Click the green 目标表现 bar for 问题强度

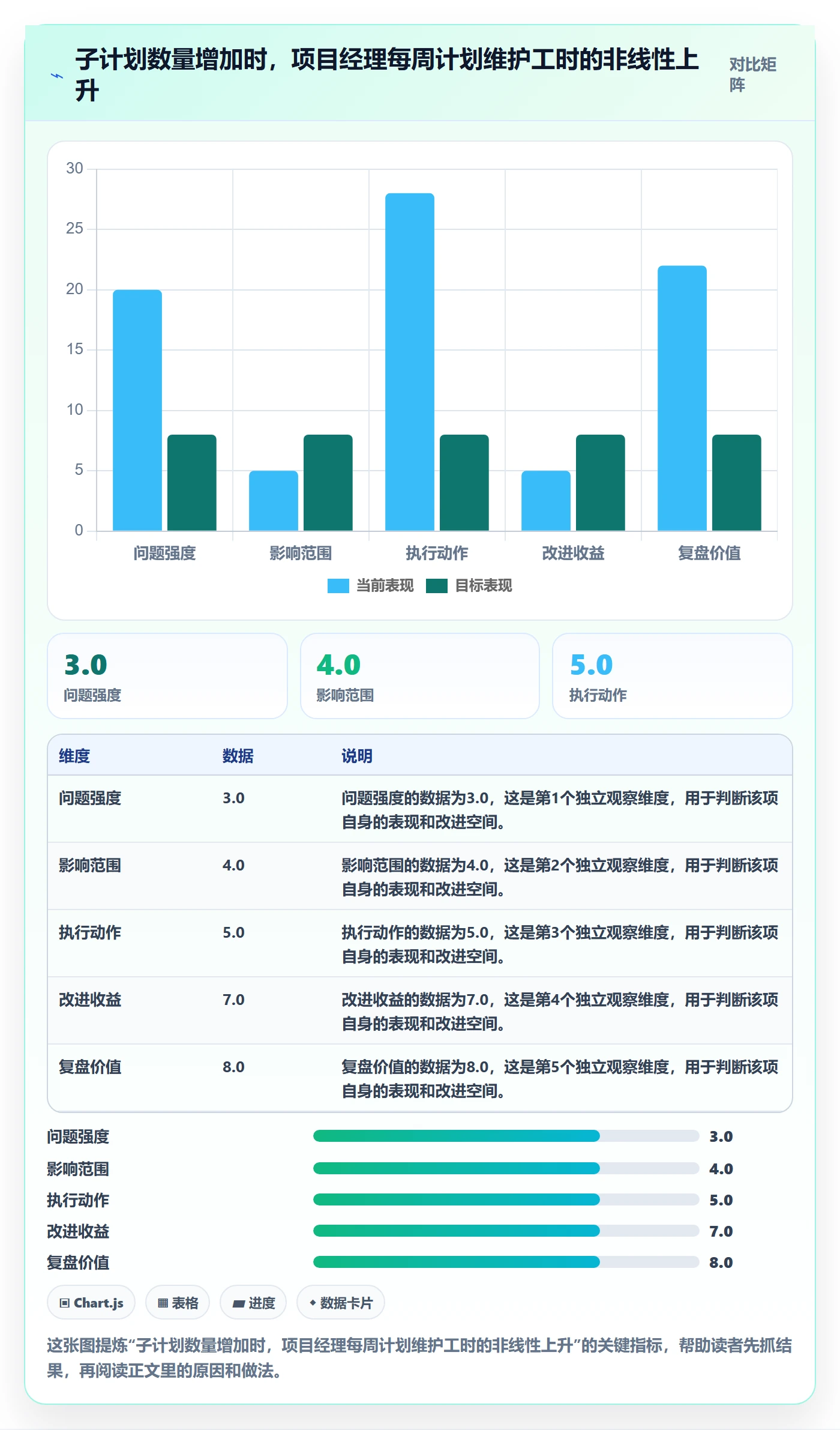tap(192, 483)
